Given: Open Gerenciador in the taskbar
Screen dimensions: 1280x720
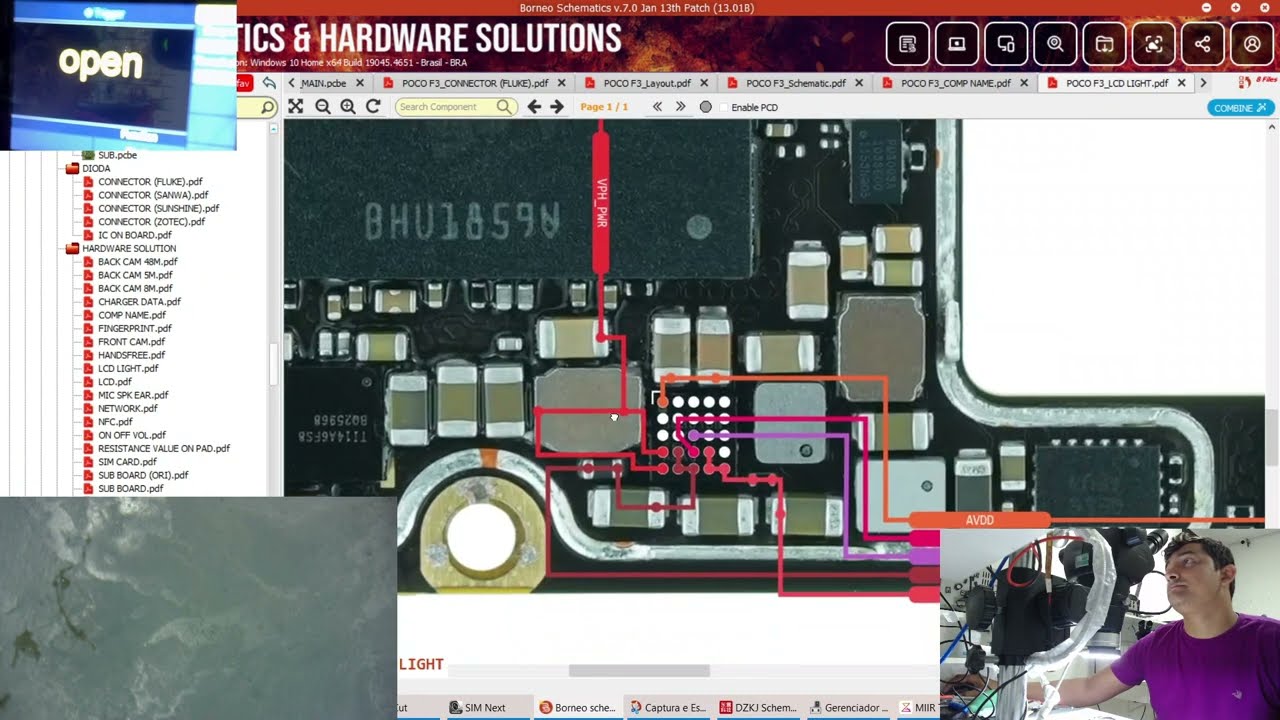Looking at the screenshot, I should [x=850, y=708].
